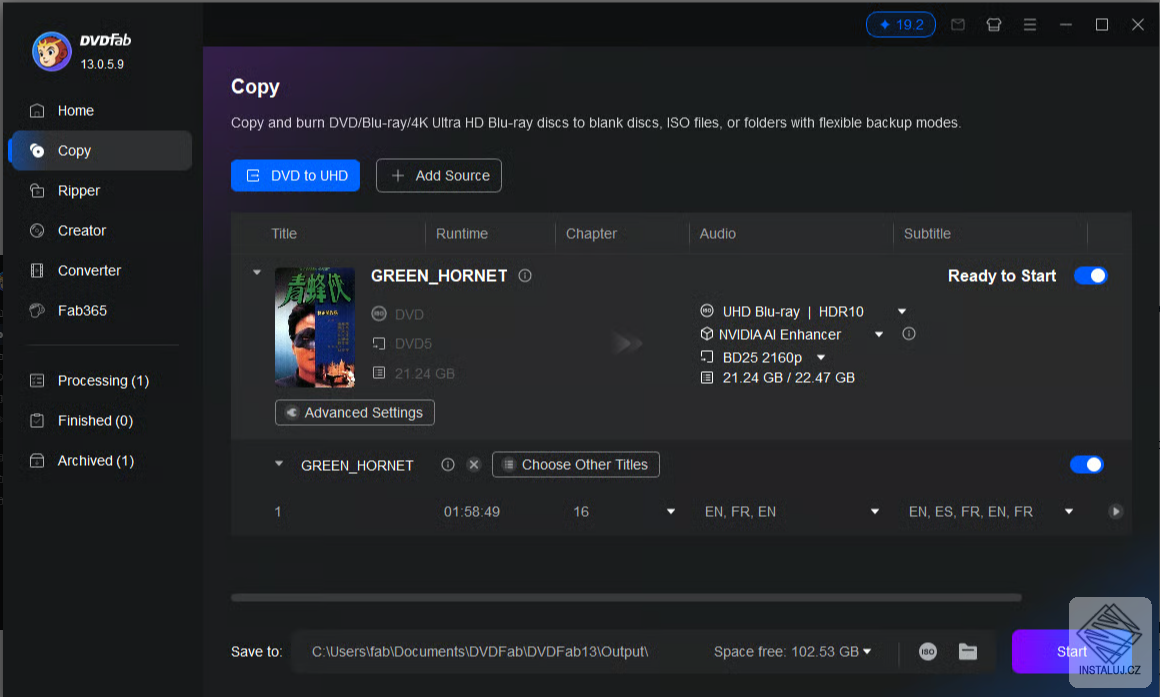The image size is (1160, 697).
Task: Toggle the second GREEN_HORNET title switch
Action: point(1087,464)
